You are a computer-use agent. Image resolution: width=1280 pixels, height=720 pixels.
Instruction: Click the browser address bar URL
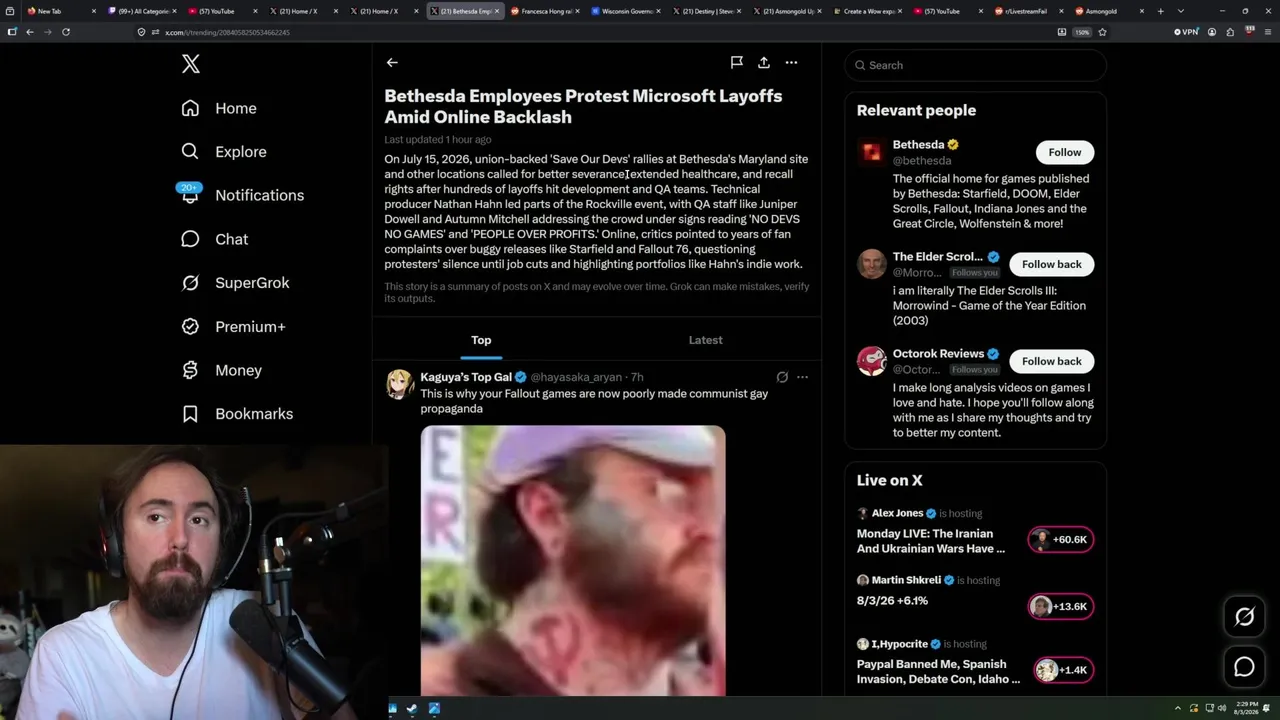pos(227,32)
